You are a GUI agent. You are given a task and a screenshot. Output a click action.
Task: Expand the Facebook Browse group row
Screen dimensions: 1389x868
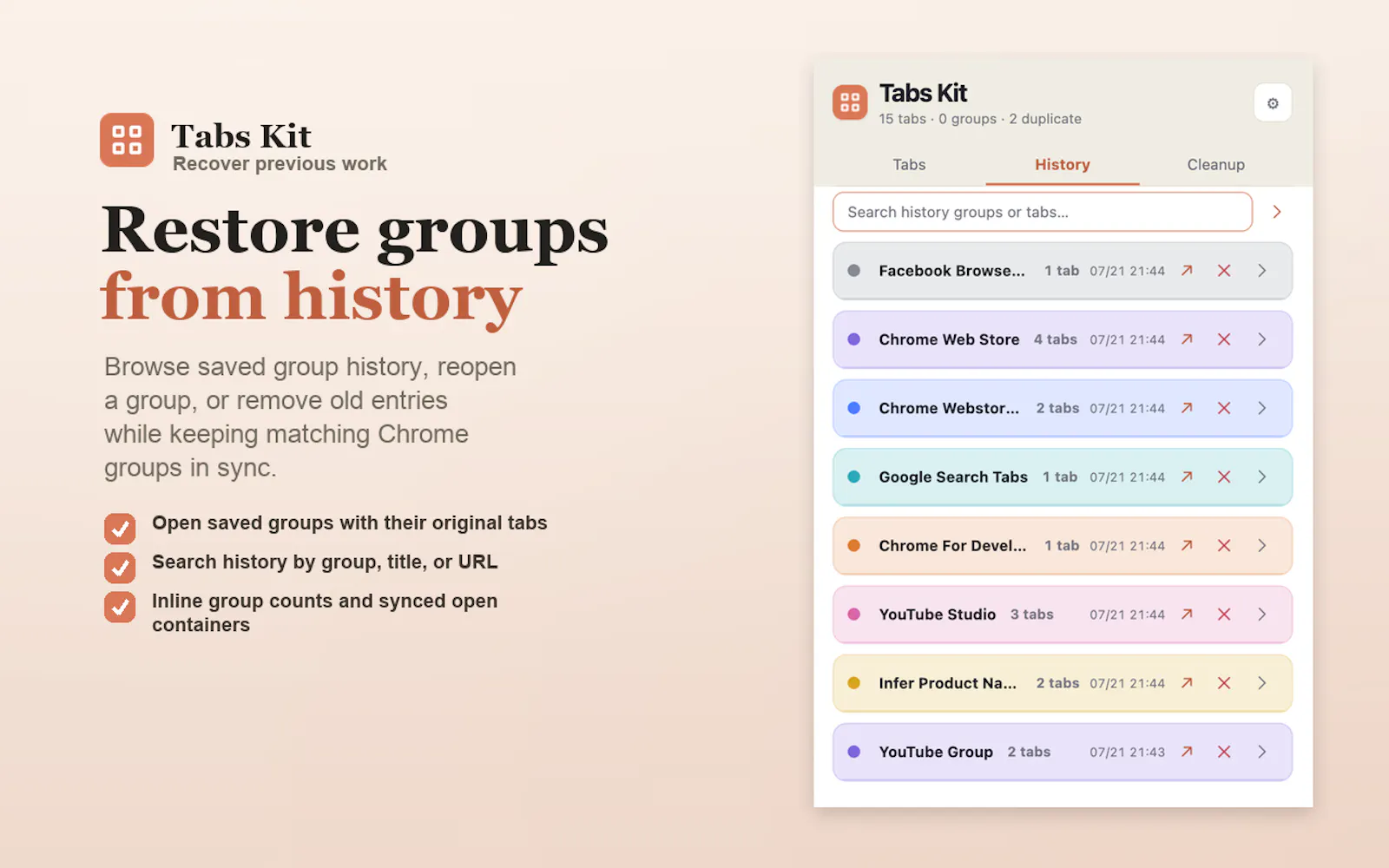point(1262,271)
